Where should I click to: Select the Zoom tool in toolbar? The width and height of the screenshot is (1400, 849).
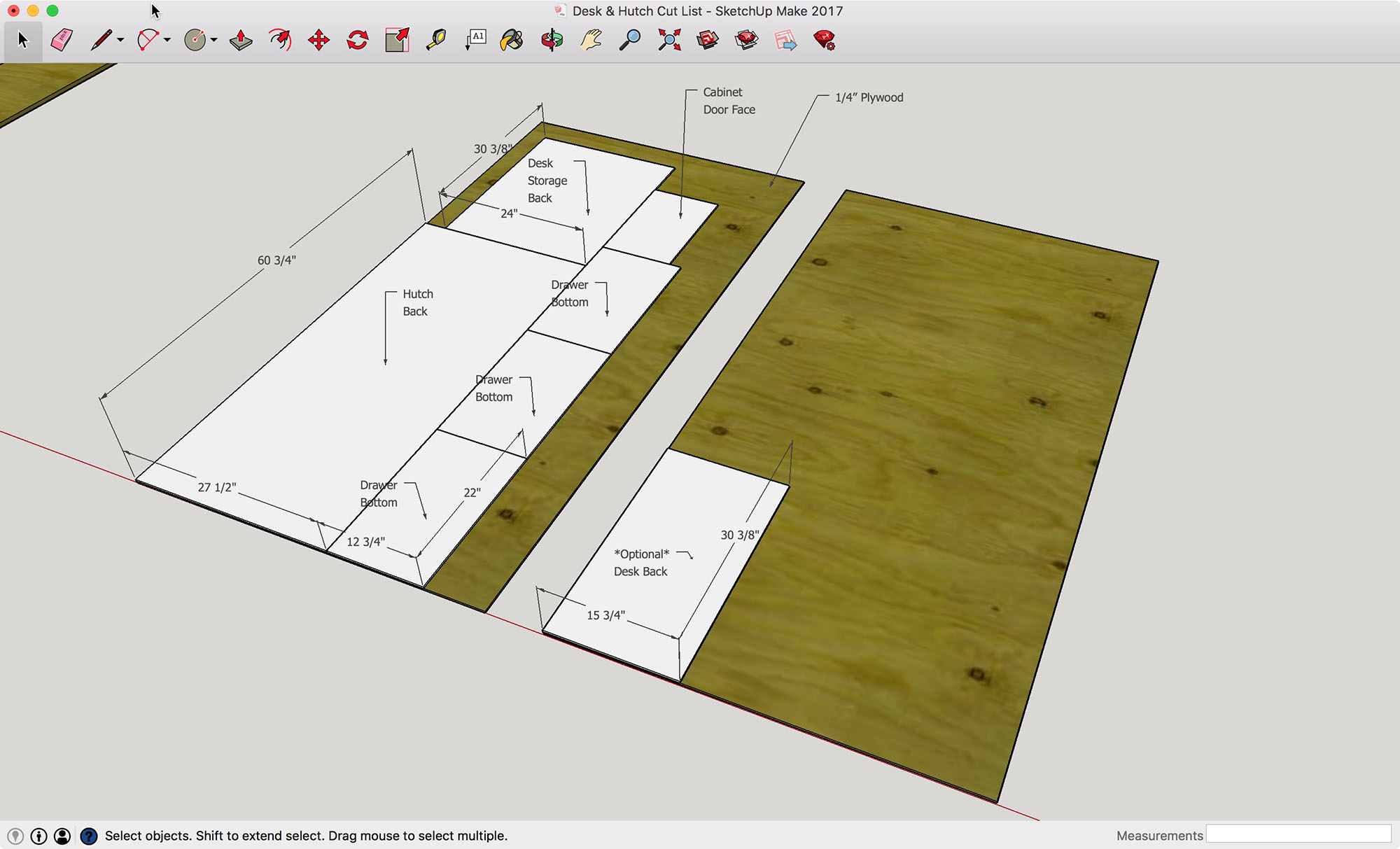pyautogui.click(x=630, y=39)
